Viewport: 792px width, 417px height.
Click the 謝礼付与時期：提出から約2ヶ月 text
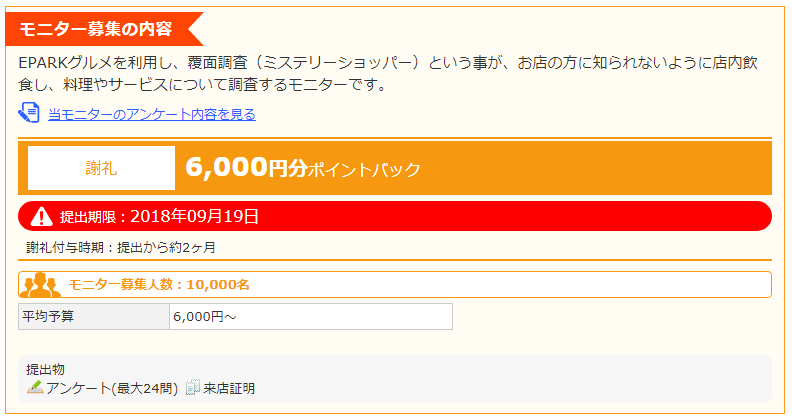121,247
